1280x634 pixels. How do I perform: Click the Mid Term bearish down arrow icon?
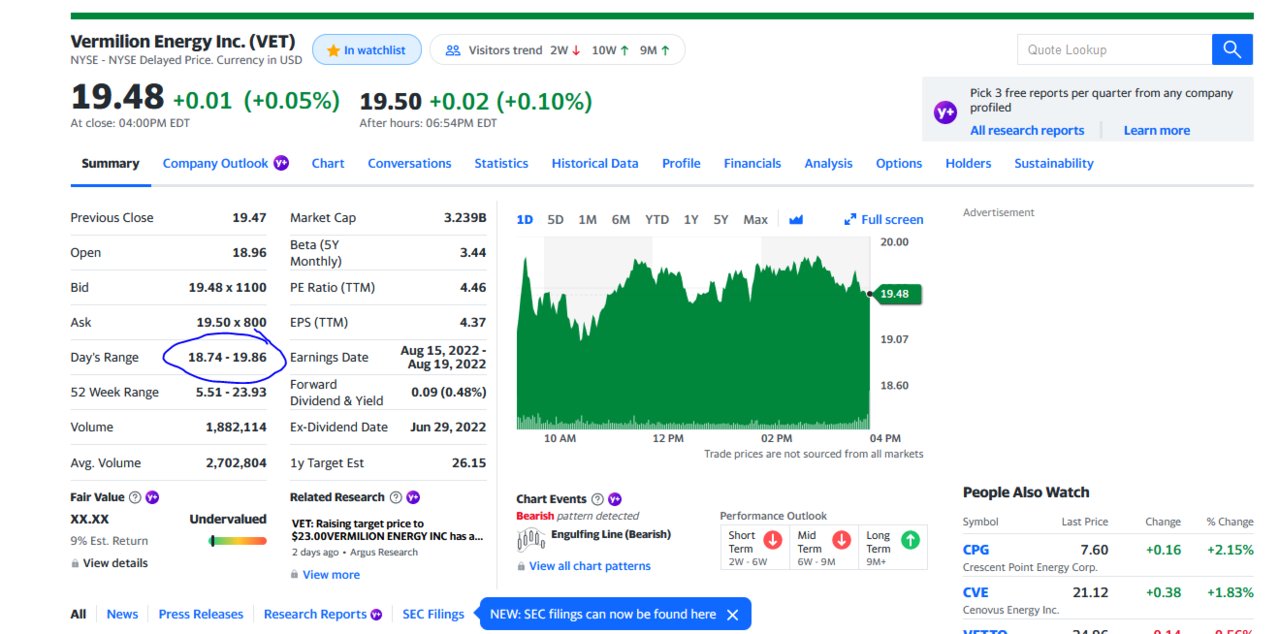click(x=841, y=540)
